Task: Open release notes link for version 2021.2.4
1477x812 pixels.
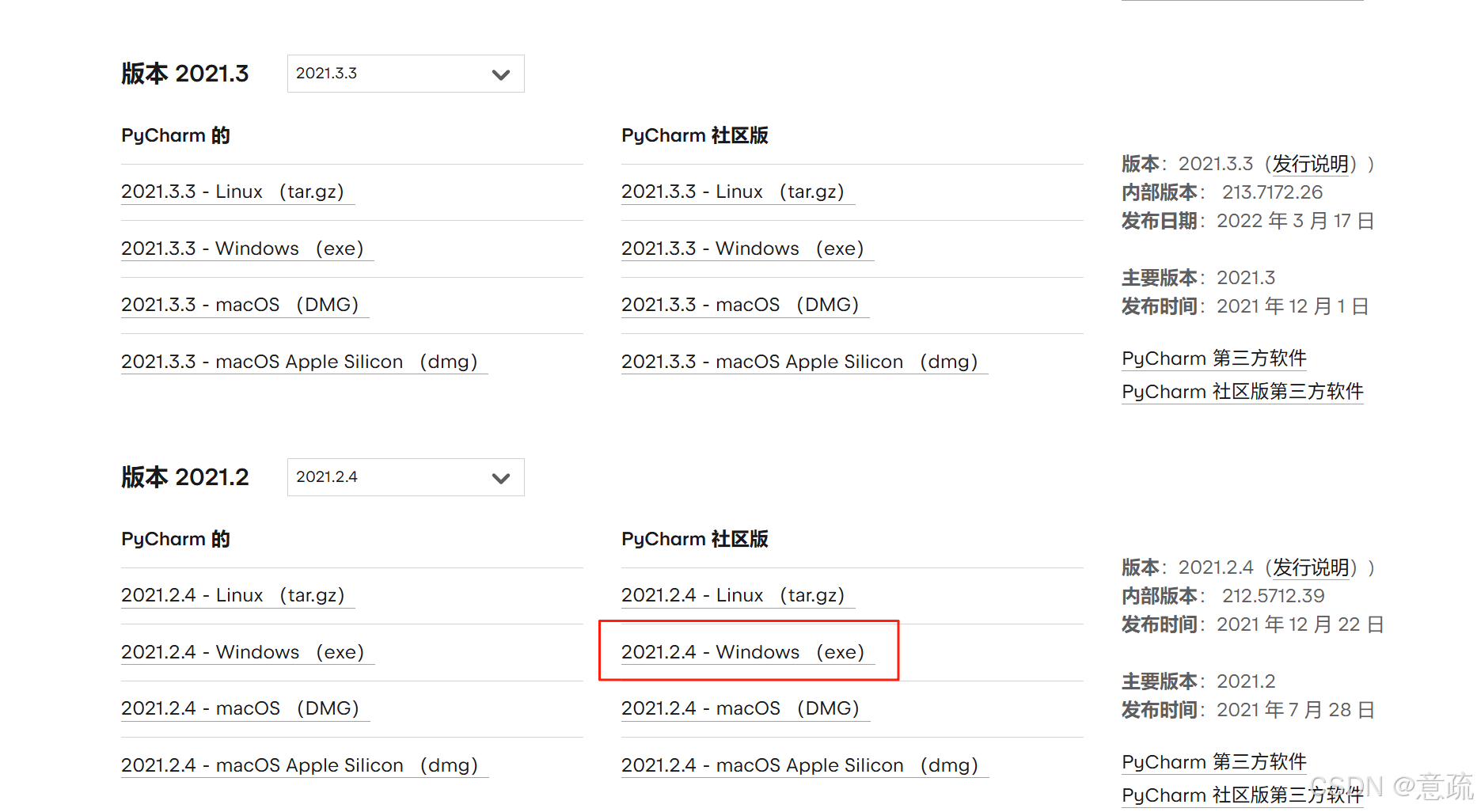Action: 1311,567
